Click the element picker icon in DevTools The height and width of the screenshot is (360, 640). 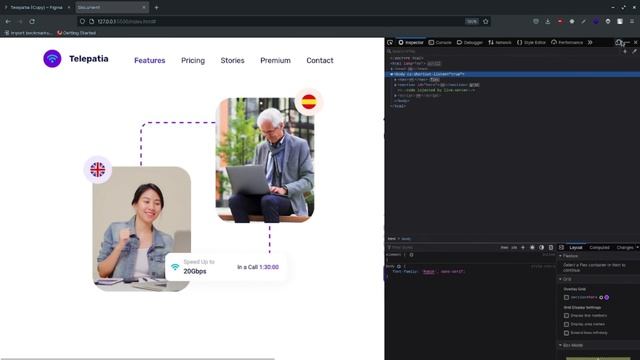390,42
